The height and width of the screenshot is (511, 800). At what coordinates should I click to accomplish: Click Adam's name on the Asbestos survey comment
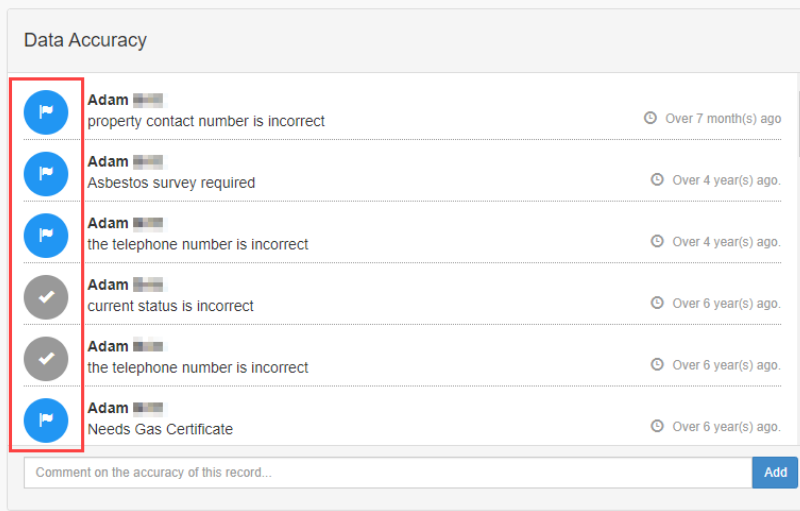[x=108, y=162]
